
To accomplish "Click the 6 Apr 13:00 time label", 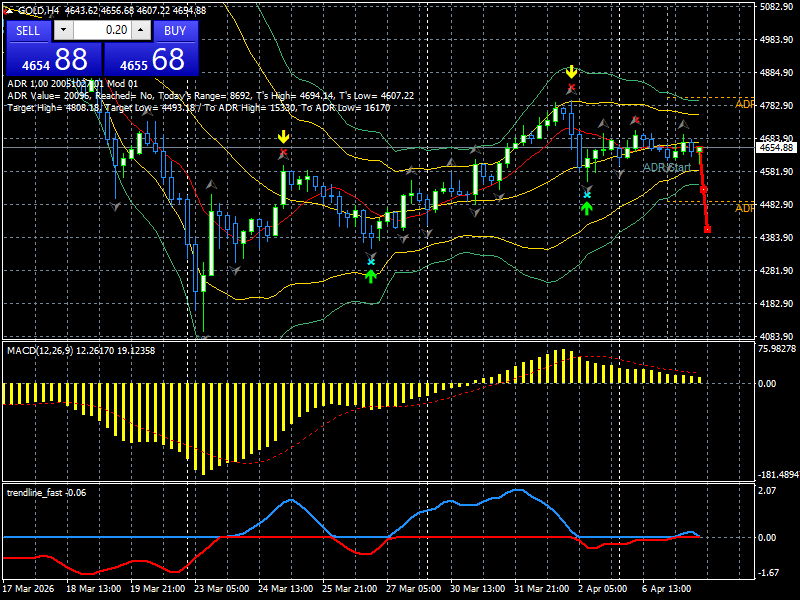I will (x=666, y=588).
